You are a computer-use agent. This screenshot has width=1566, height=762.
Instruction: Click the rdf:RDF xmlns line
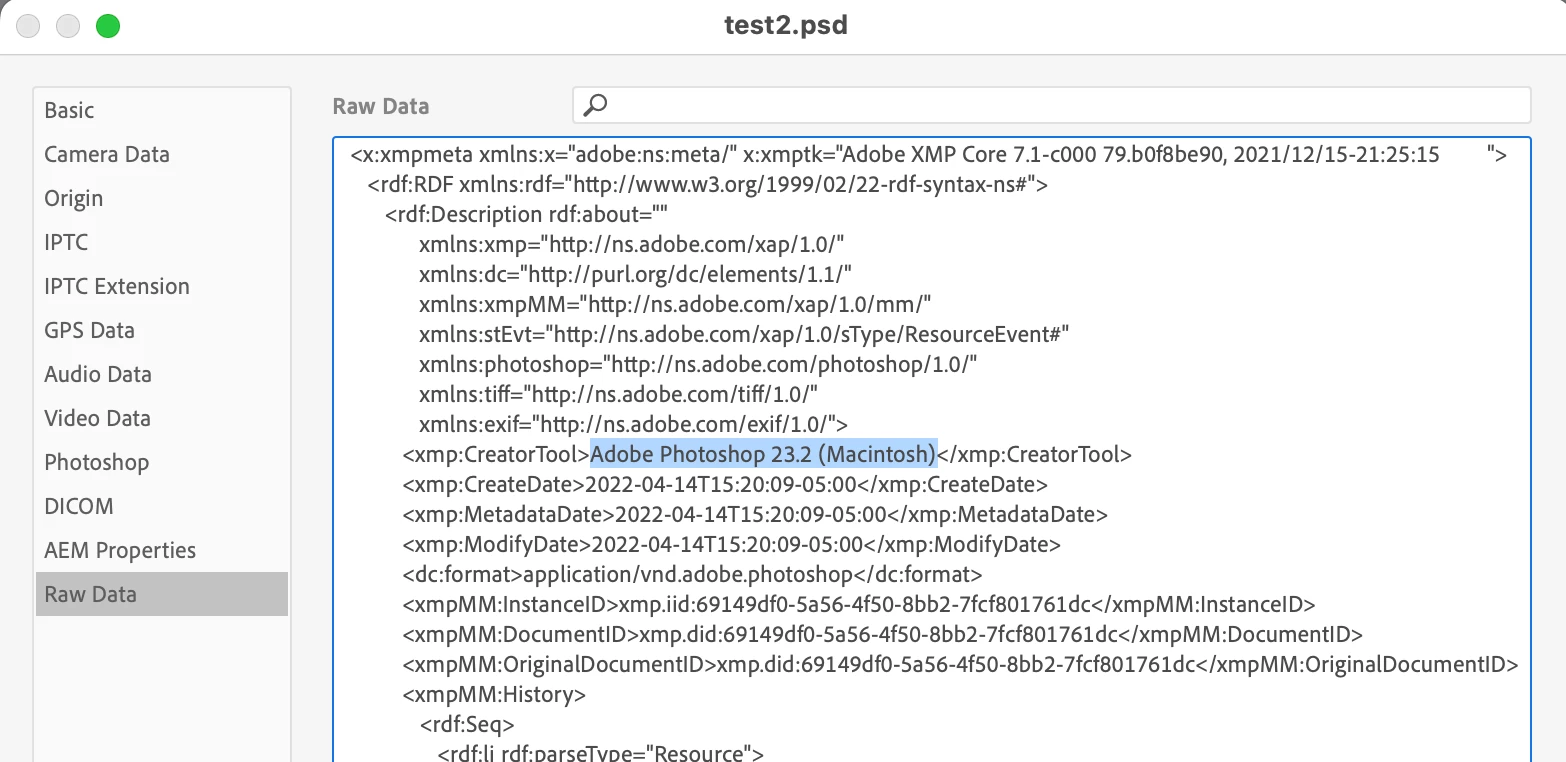(708, 185)
